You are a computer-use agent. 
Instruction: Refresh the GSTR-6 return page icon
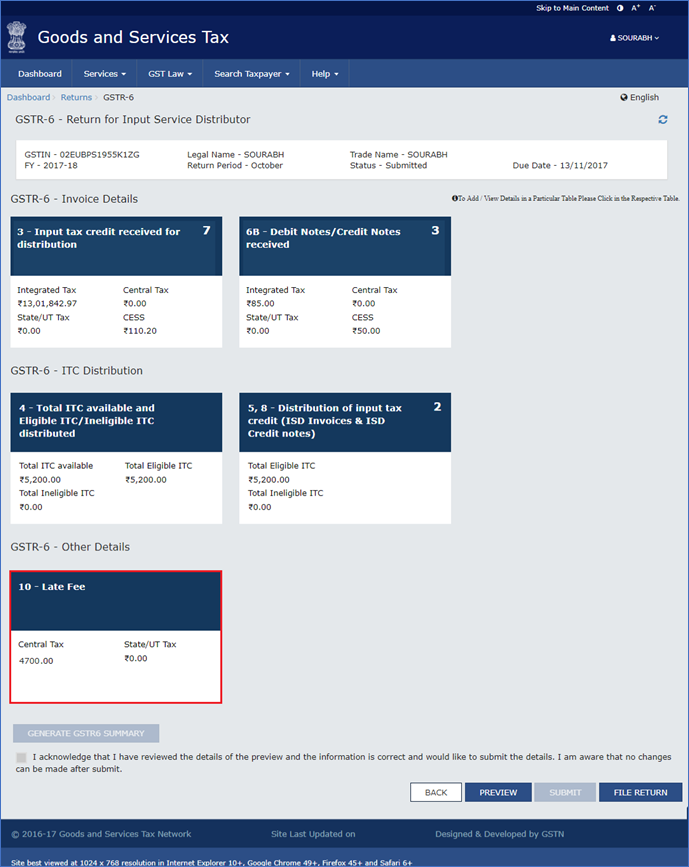pos(662,119)
